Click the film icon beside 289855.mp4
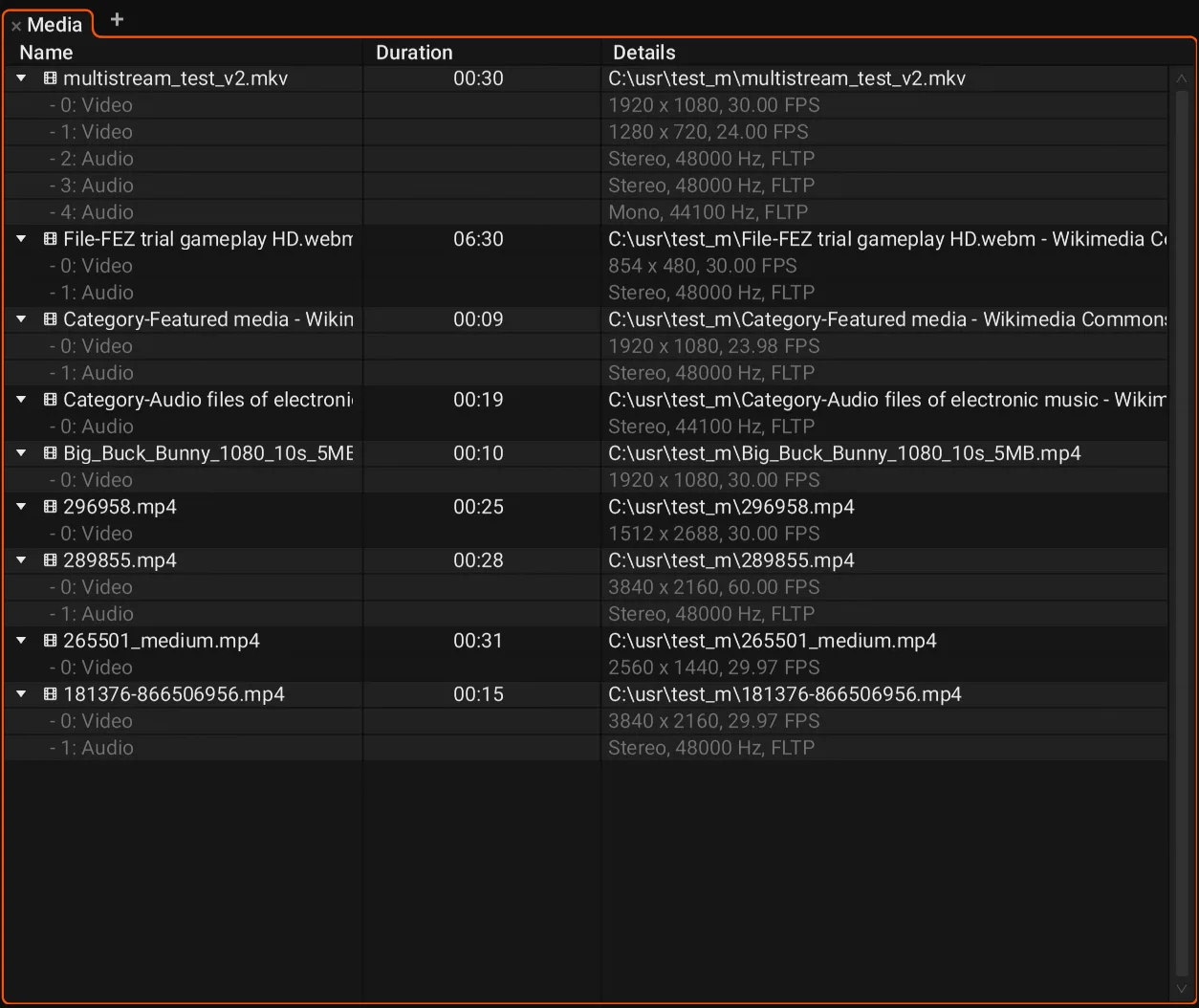The image size is (1199, 1008). tap(50, 560)
